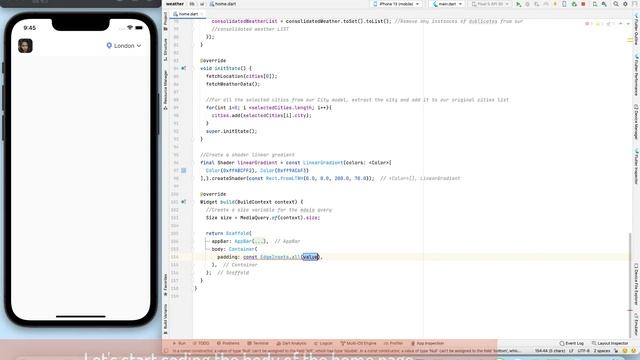Click the cursor position indicator in status bar
The height and width of the screenshot is (360, 640).
(x=550, y=351)
